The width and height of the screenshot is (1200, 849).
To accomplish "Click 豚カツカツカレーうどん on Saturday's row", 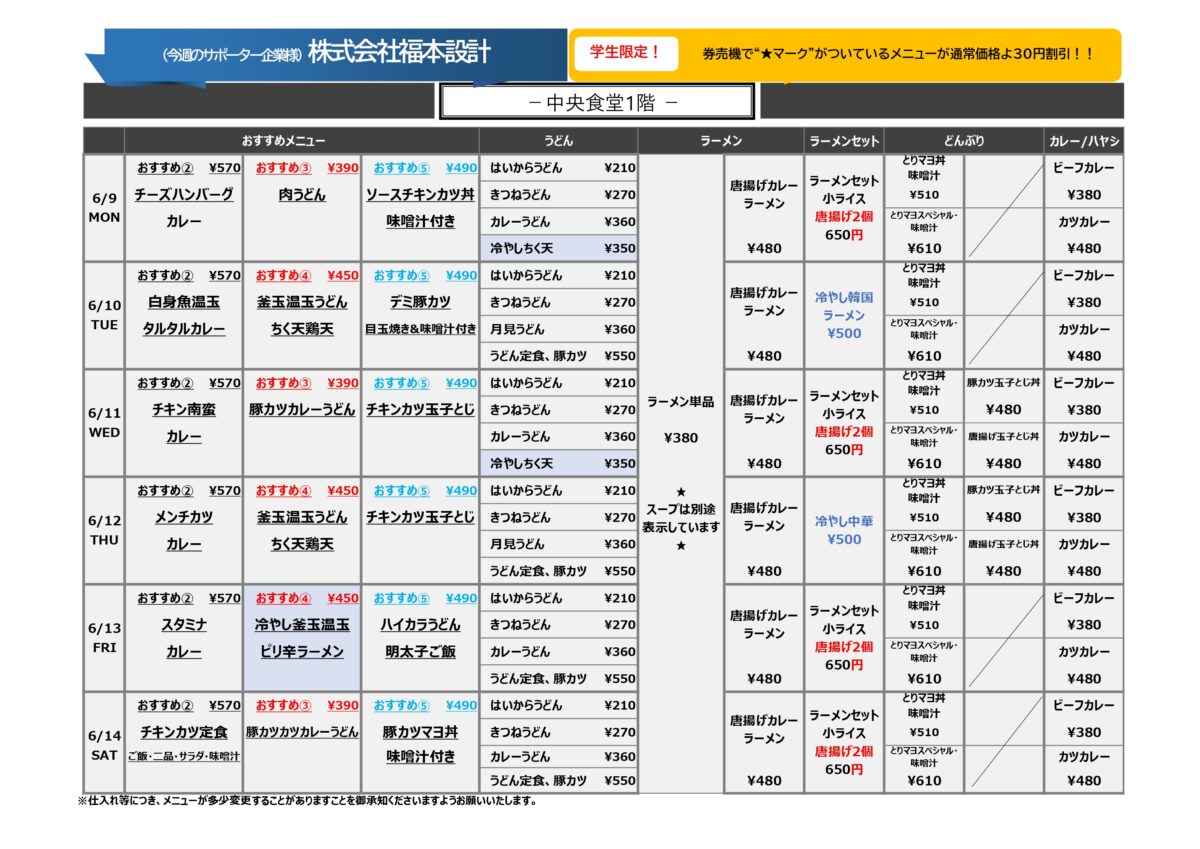I will click(x=301, y=732).
